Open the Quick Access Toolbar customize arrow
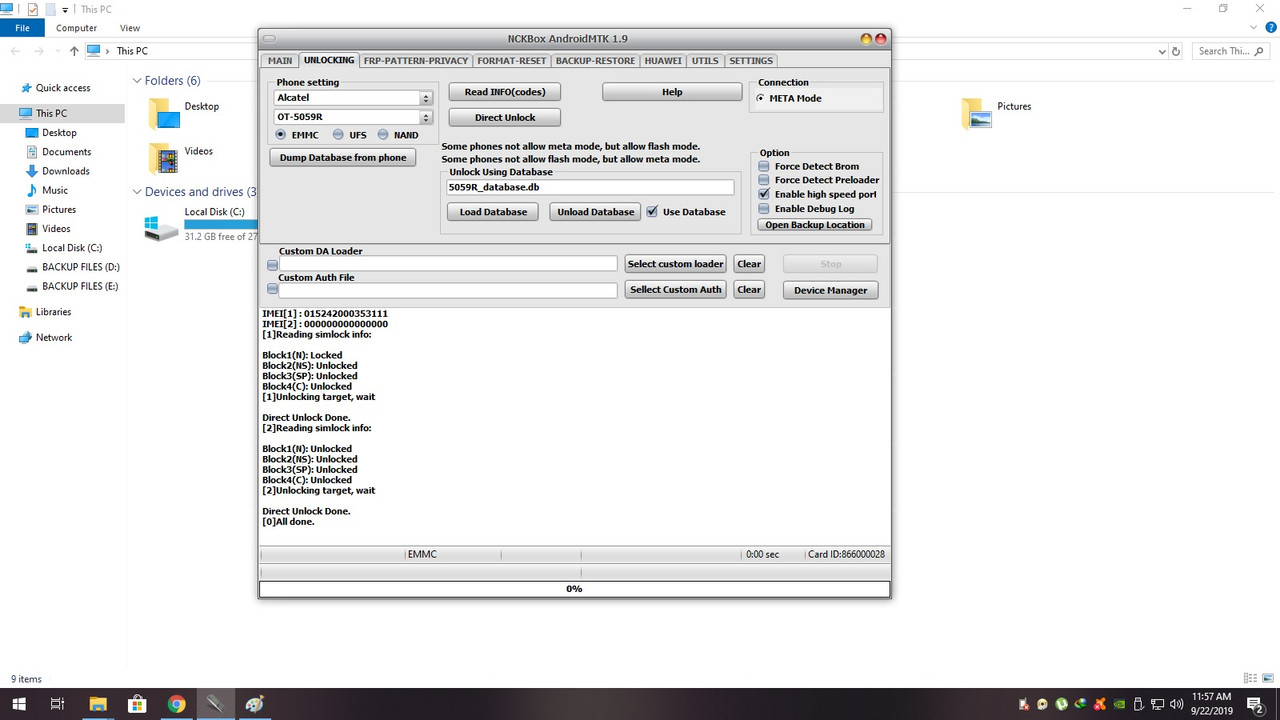 [x=65, y=9]
